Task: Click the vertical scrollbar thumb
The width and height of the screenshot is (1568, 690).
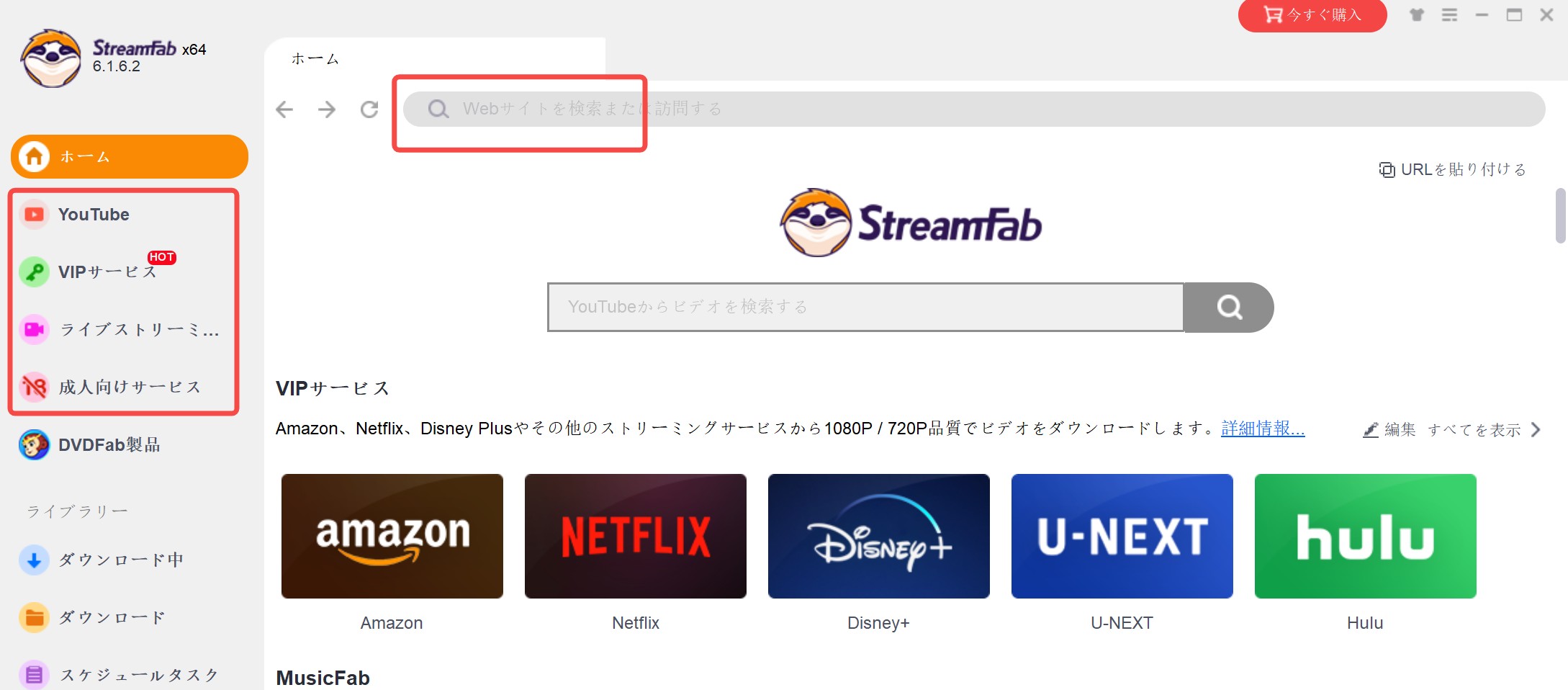Action: point(1561,216)
